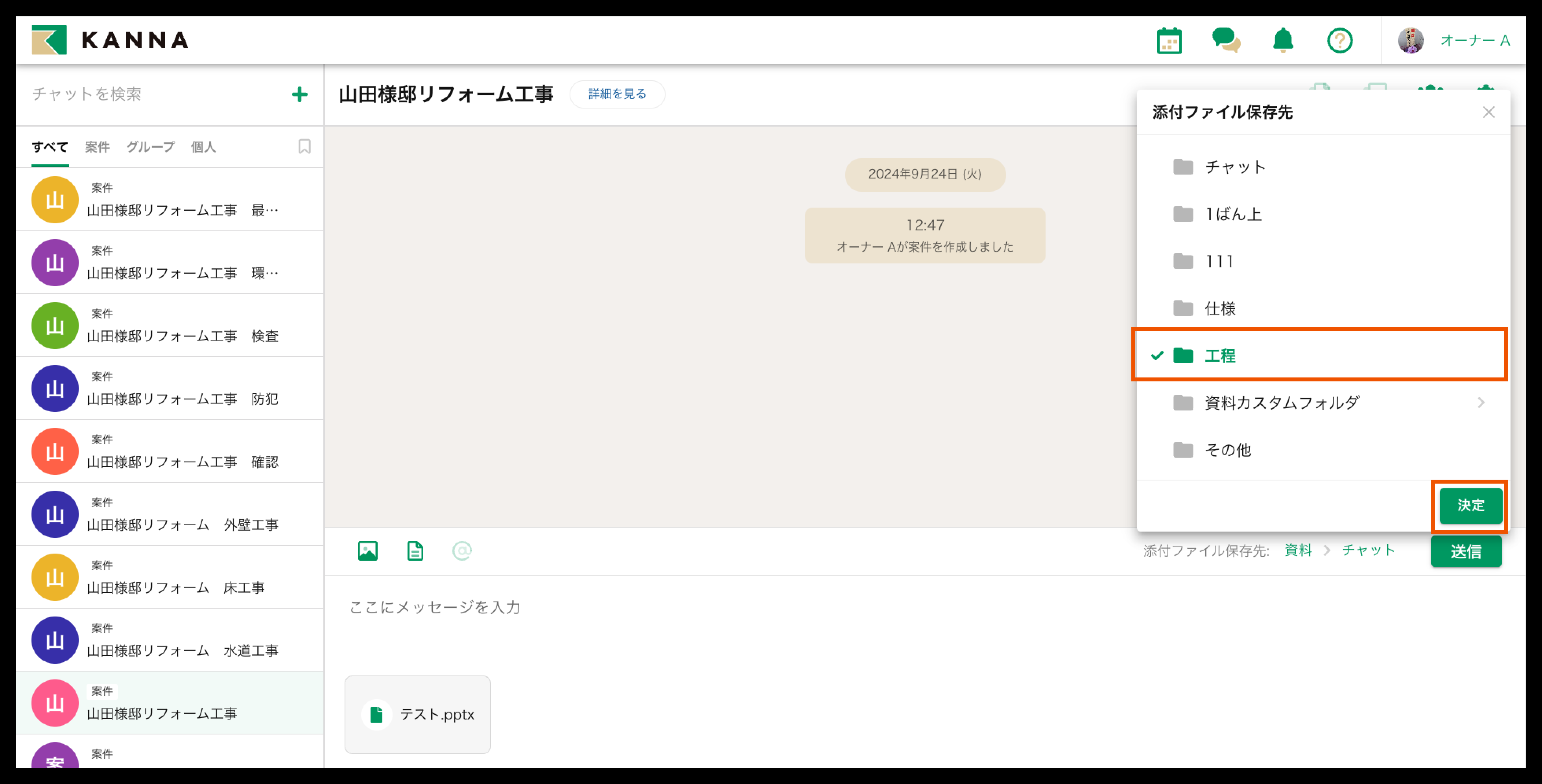Attach an image using picture icon
Screen dimensions: 1542x784
(x=367, y=550)
